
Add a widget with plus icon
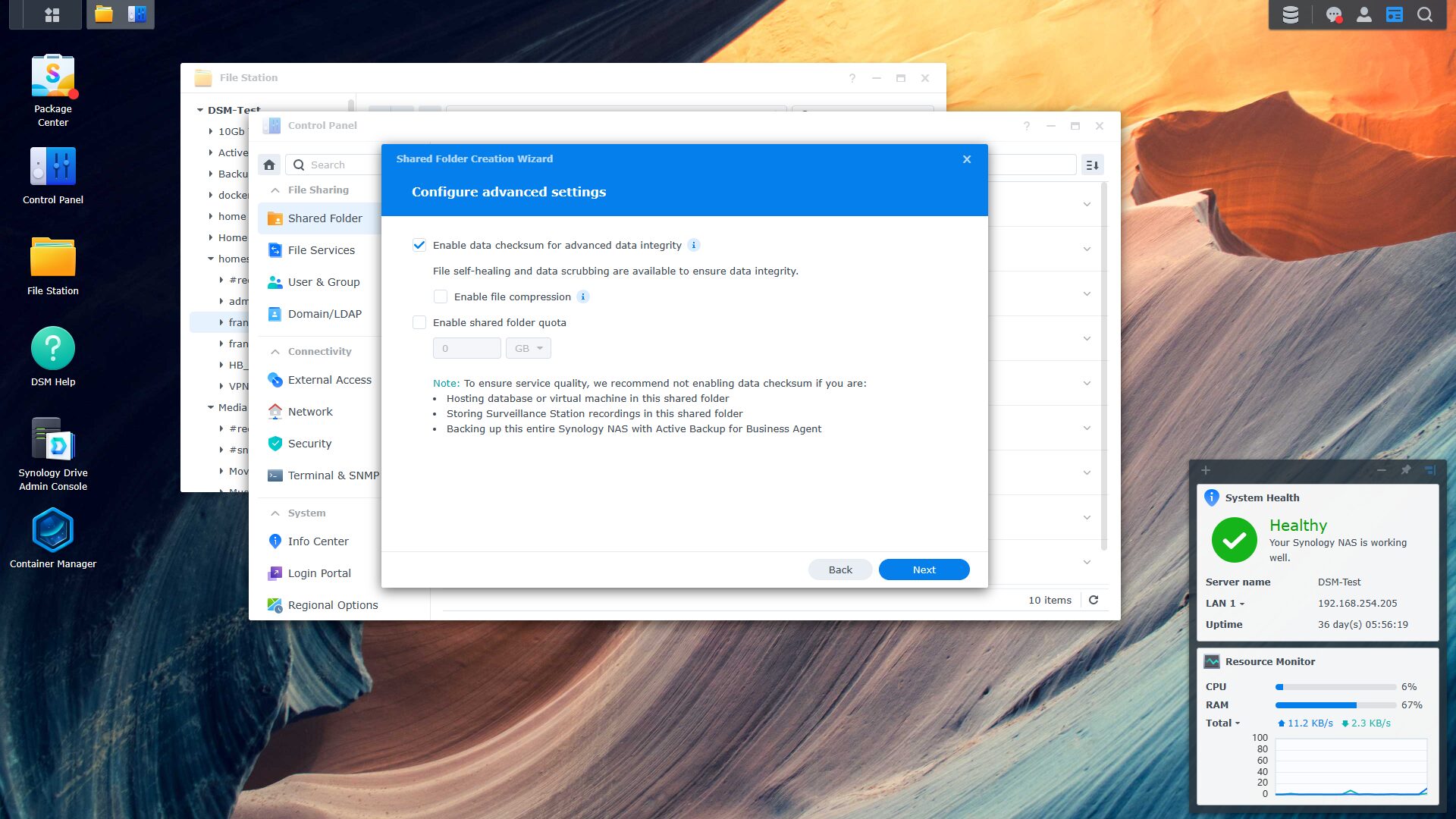pos(1206,470)
